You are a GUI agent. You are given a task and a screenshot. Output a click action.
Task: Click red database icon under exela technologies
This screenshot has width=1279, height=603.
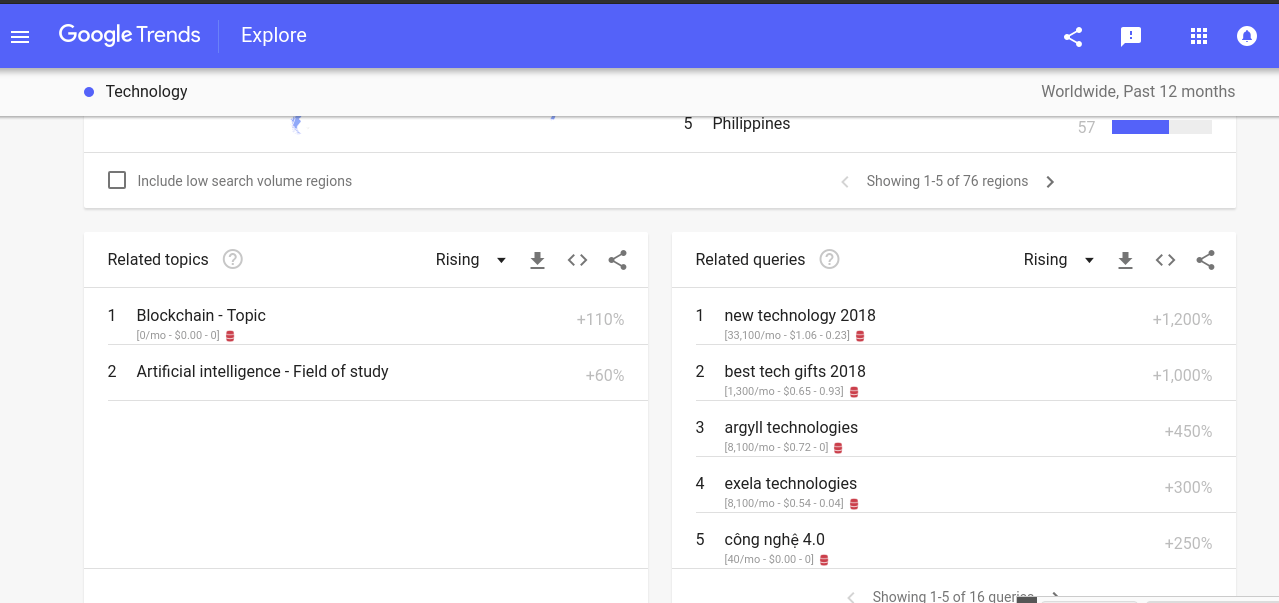pyautogui.click(x=854, y=504)
